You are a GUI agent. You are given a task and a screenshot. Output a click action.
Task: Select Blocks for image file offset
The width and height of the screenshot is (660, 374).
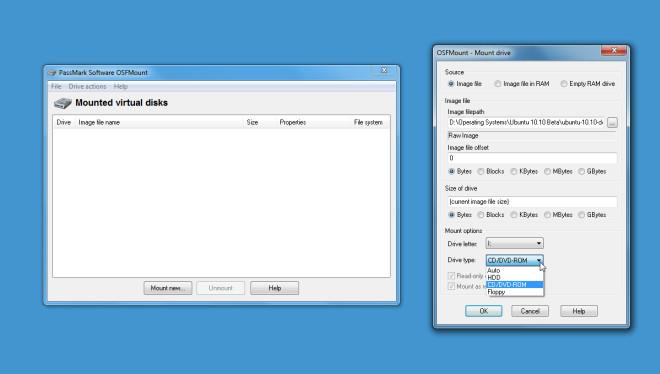pos(481,172)
